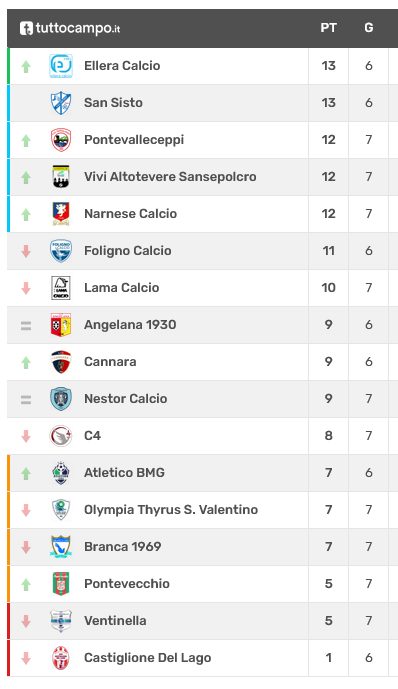Click the Angelana 1930 crest
The width and height of the screenshot is (398, 689).
click(x=61, y=325)
